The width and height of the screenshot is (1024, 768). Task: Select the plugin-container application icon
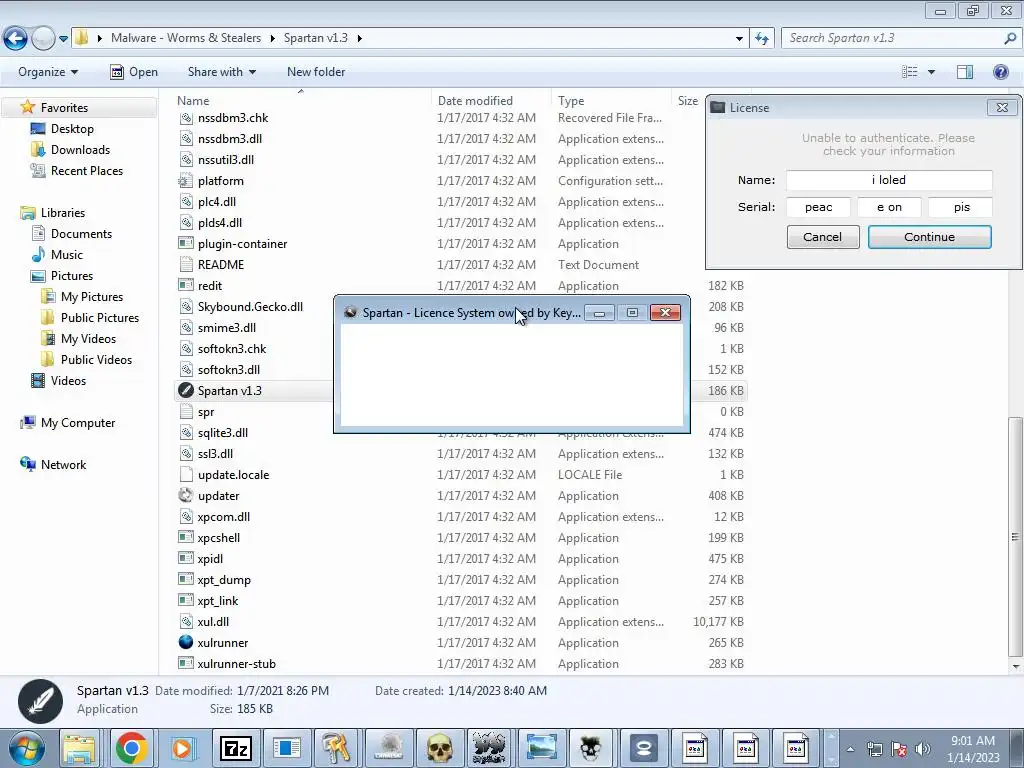186,244
